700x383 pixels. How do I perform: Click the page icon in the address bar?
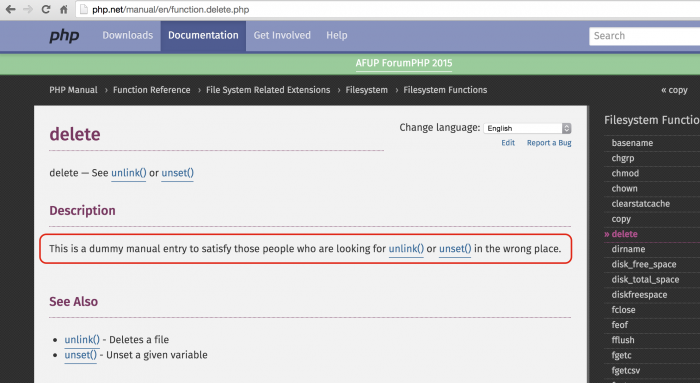[83, 9]
